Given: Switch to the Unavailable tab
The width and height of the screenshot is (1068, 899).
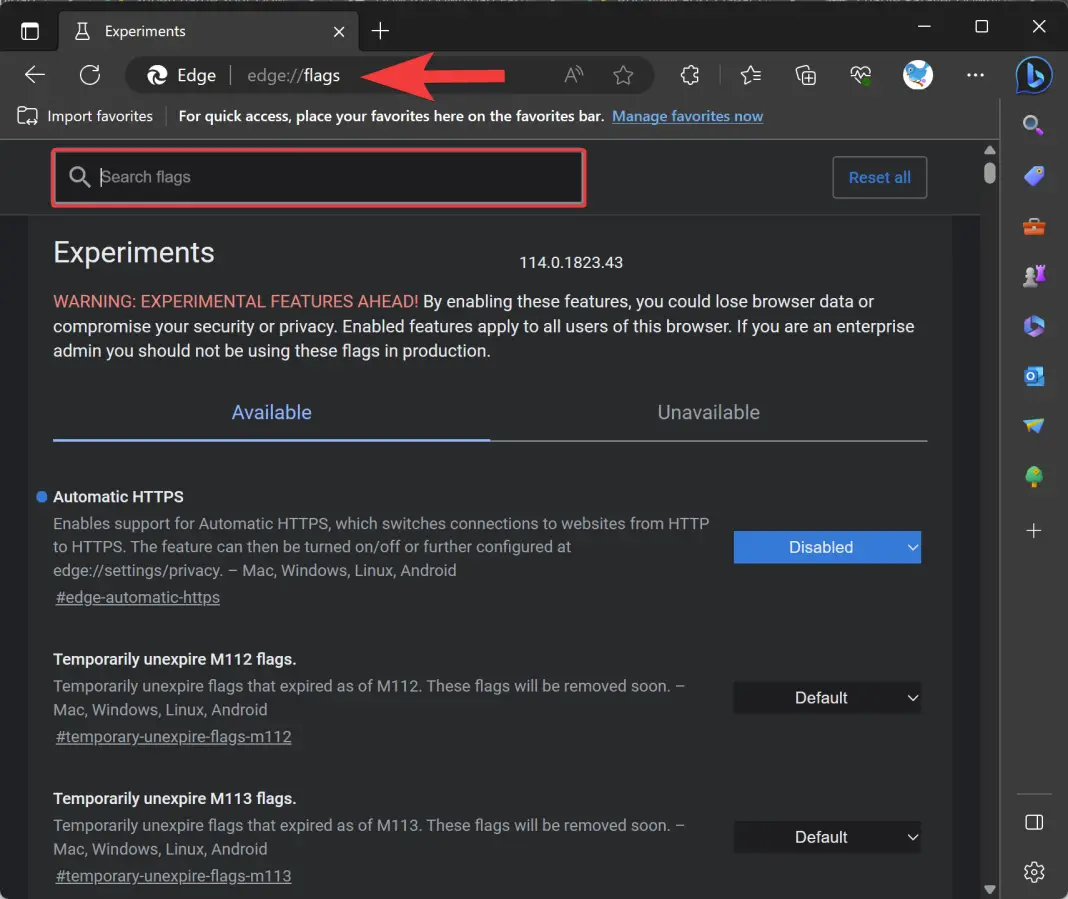Looking at the screenshot, I should pos(708,412).
